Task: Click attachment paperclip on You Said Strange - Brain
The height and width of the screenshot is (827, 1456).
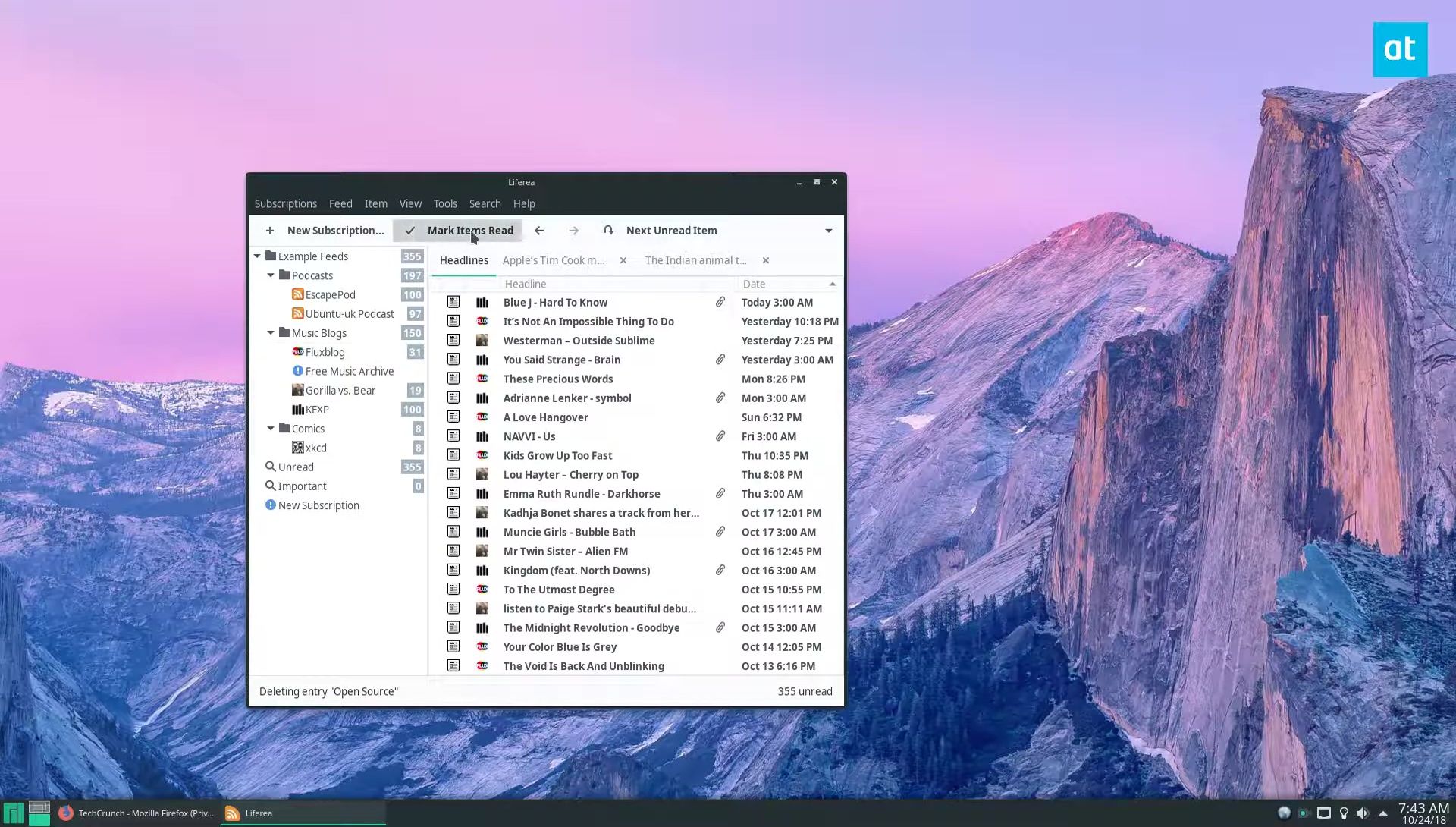Action: 720,360
